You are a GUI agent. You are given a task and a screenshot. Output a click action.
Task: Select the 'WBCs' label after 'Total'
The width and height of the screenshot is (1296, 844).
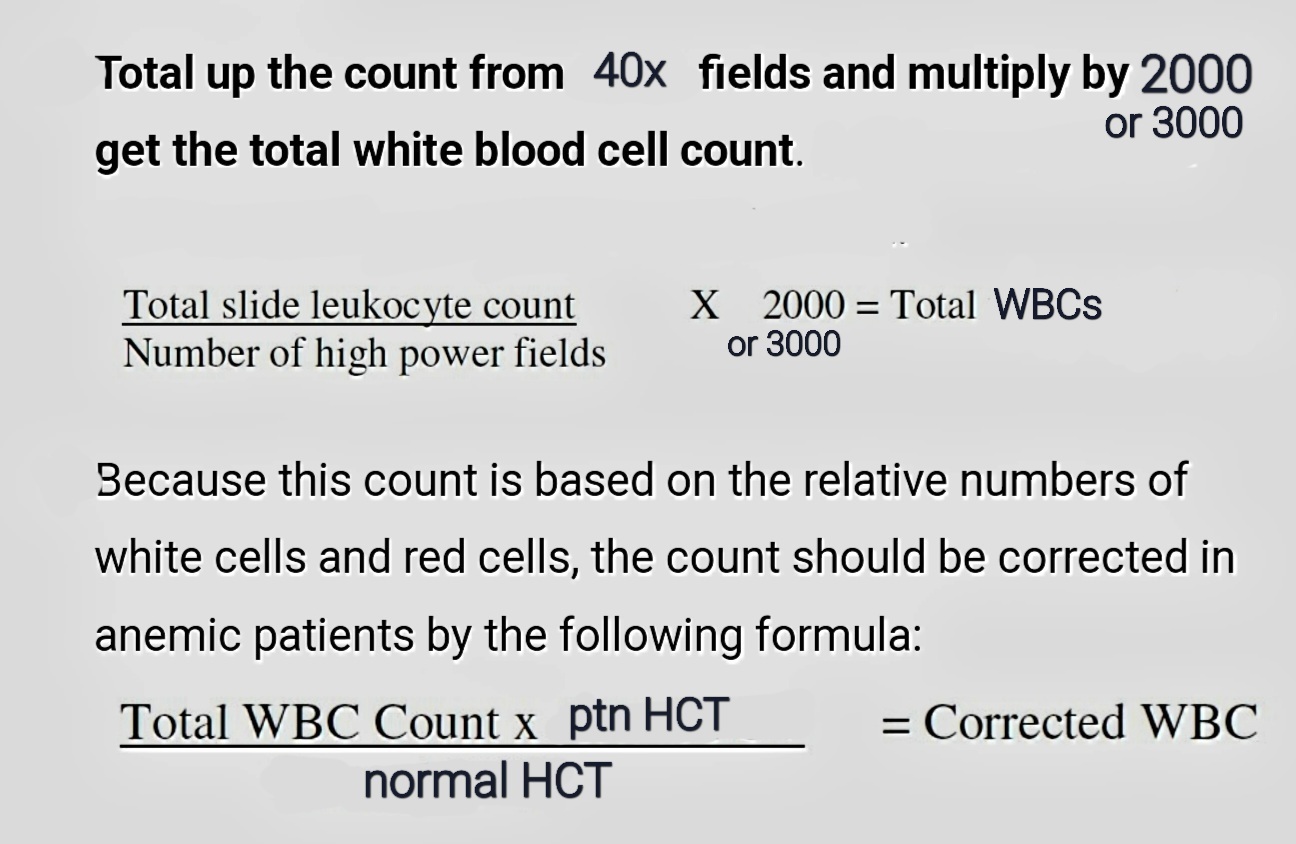coord(1048,304)
